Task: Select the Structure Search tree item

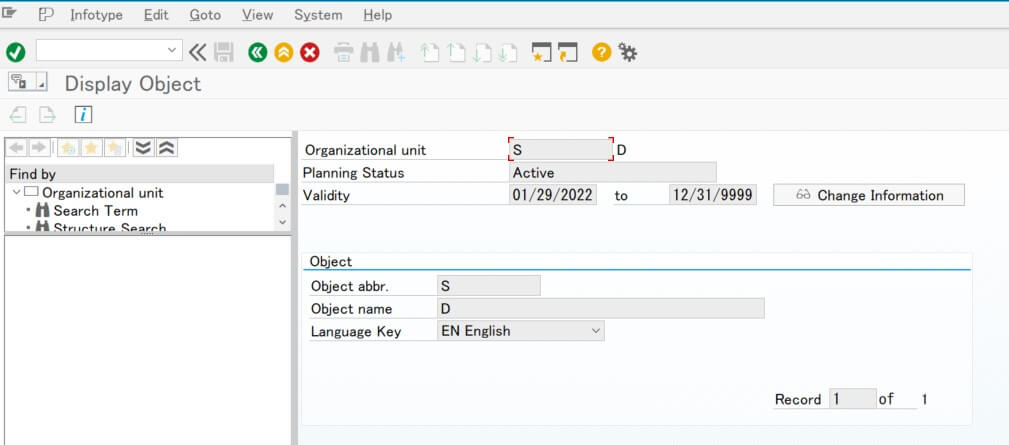Action: pyautogui.click(x=109, y=227)
